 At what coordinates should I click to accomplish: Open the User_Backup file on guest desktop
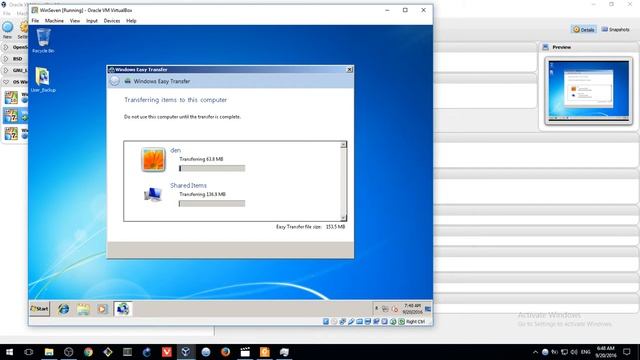pos(43,80)
